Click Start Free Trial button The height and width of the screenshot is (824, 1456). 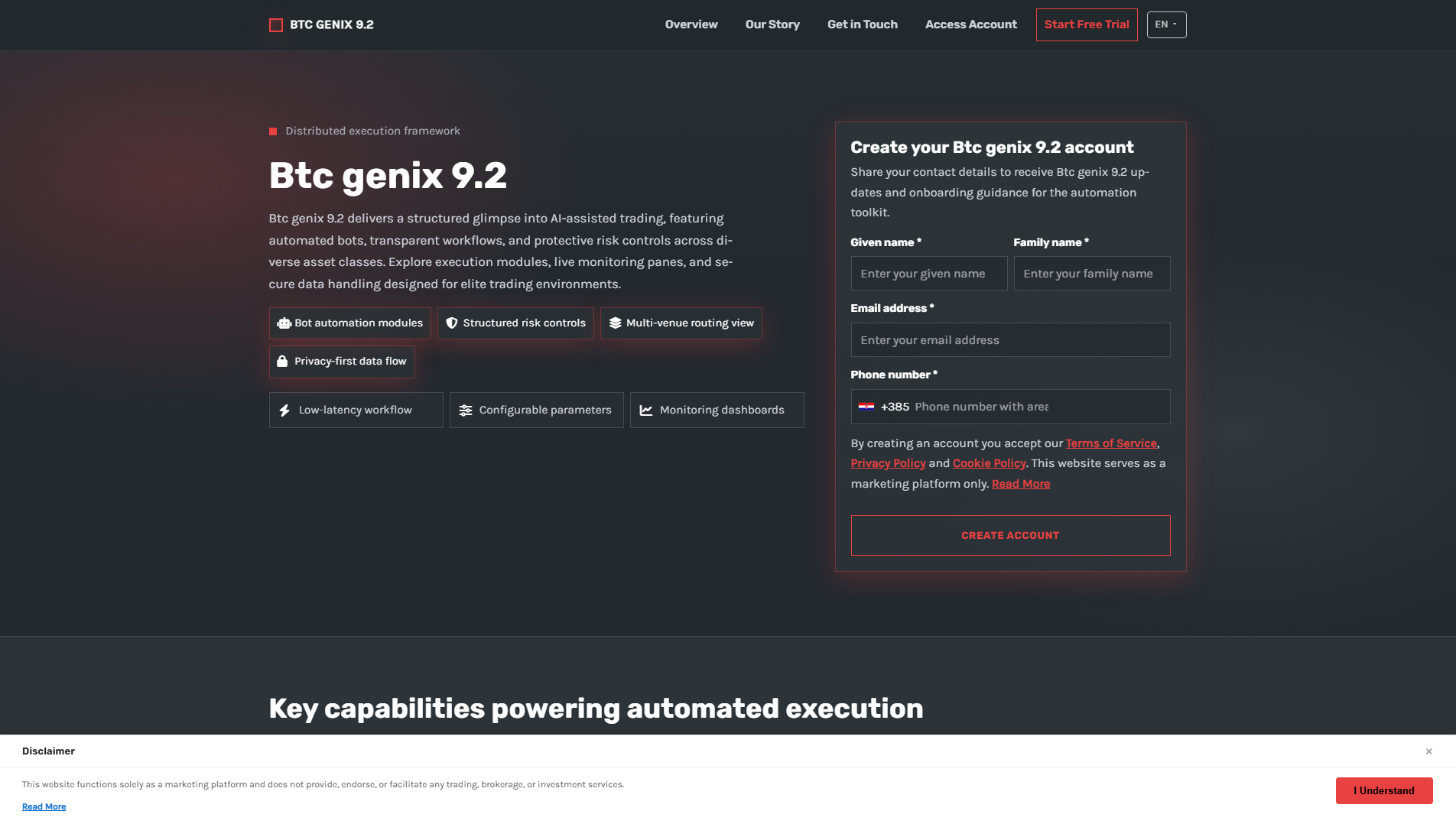[x=1087, y=24]
